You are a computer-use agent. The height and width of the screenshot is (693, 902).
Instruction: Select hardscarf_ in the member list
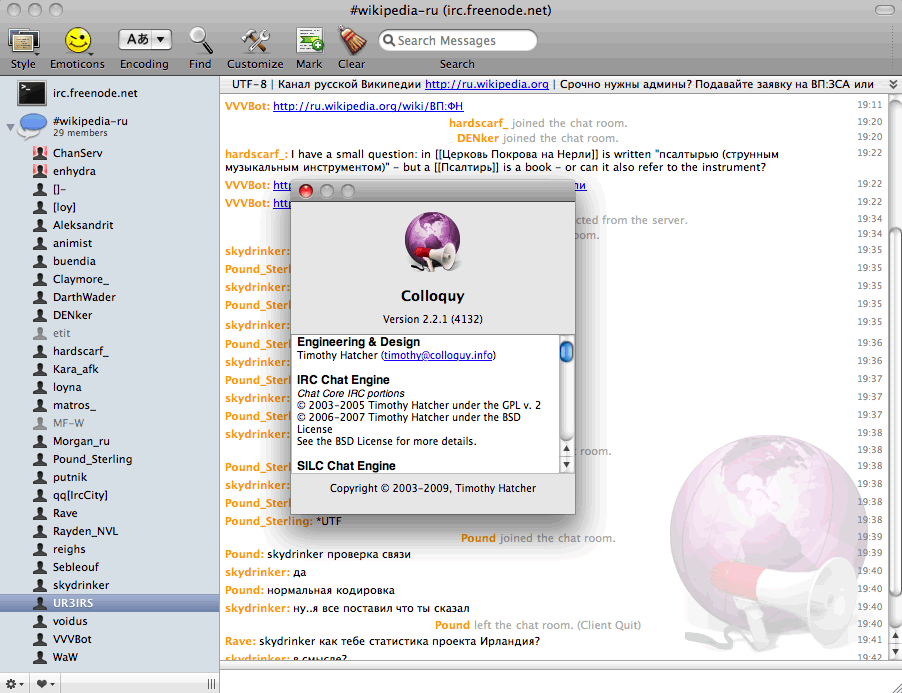tap(109, 351)
